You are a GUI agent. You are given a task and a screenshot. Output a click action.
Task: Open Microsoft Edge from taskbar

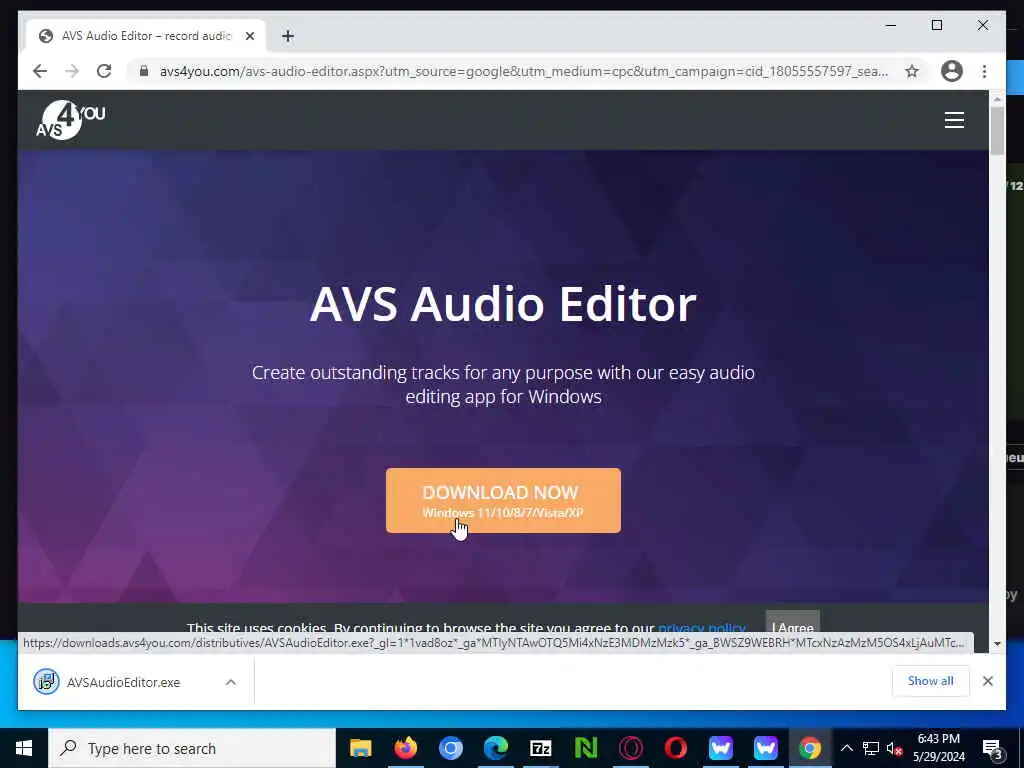pos(496,748)
